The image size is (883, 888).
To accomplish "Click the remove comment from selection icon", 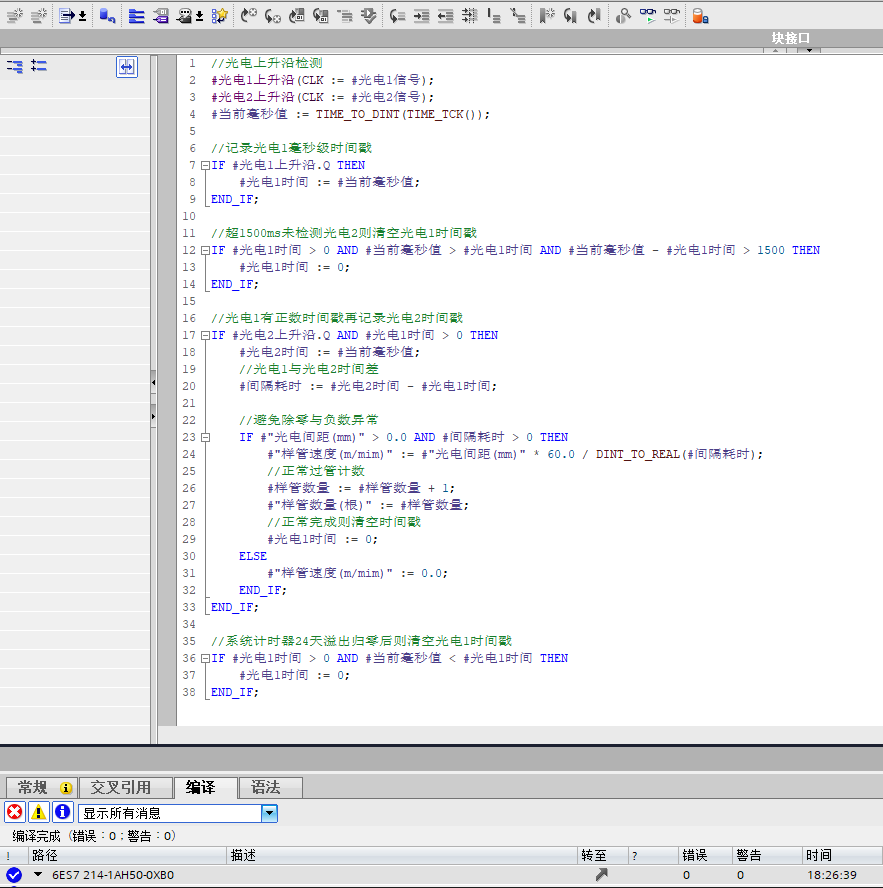I will click(x=518, y=16).
